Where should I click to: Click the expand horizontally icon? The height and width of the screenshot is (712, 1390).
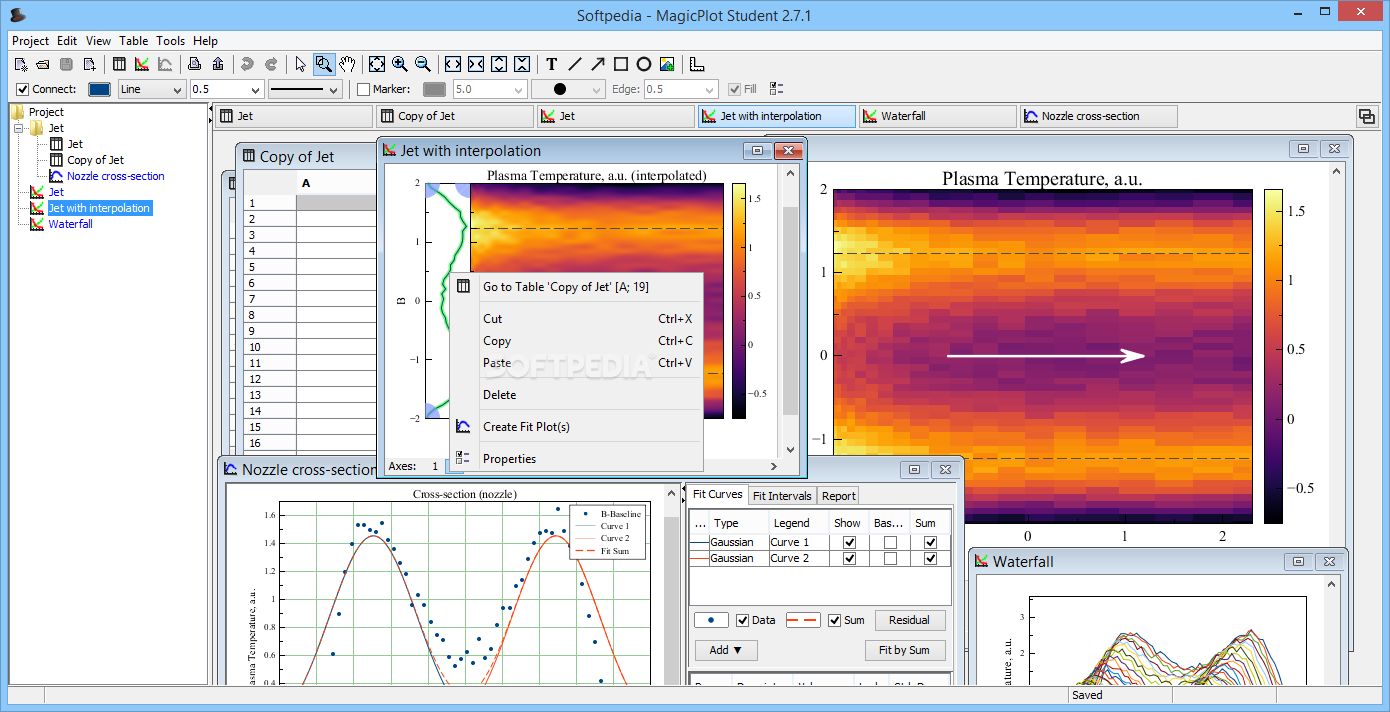[x=452, y=64]
